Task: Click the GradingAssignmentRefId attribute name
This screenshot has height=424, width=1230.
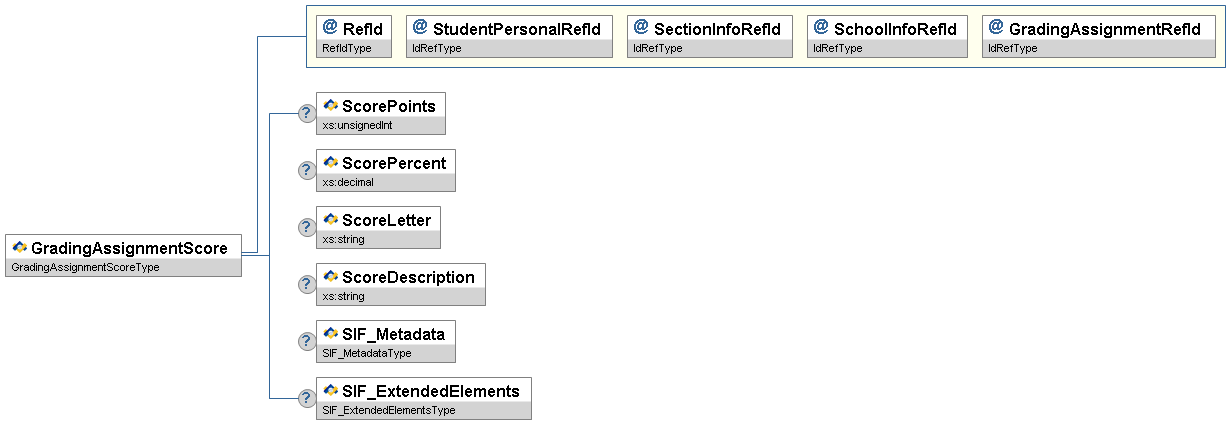Action: click(x=1104, y=29)
